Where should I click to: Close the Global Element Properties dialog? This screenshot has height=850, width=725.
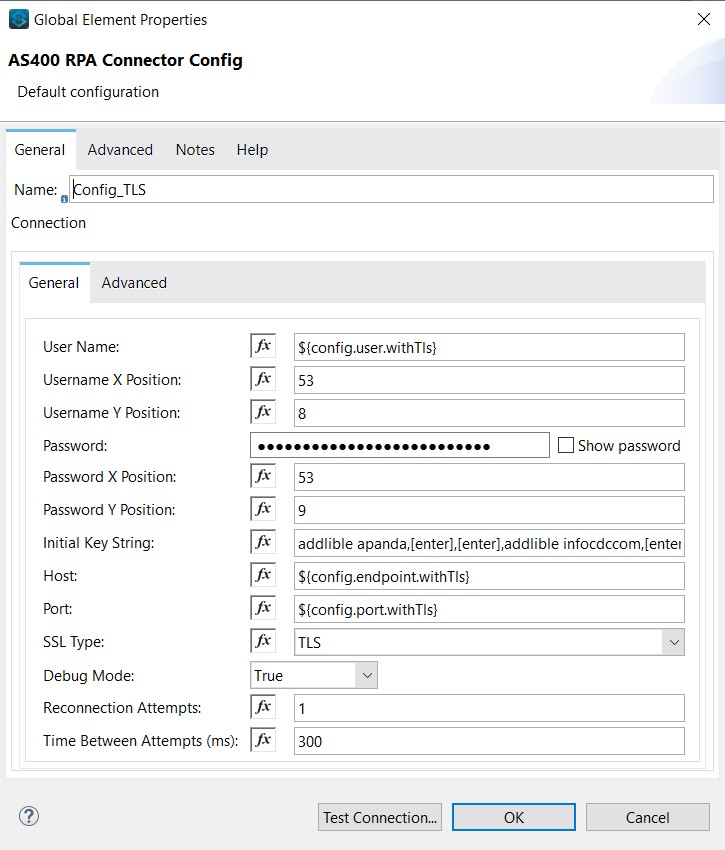704,19
